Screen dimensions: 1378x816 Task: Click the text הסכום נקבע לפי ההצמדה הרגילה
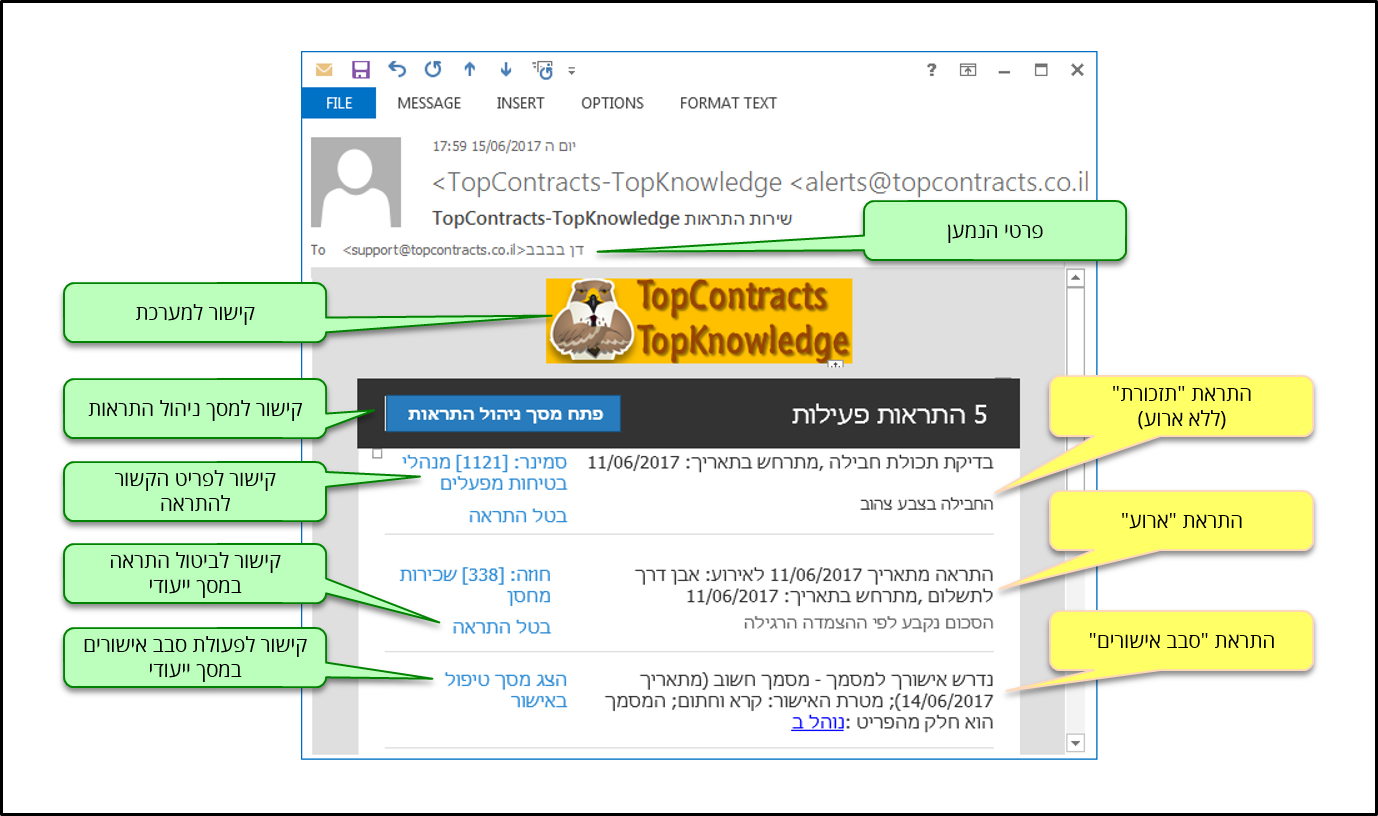click(868, 622)
